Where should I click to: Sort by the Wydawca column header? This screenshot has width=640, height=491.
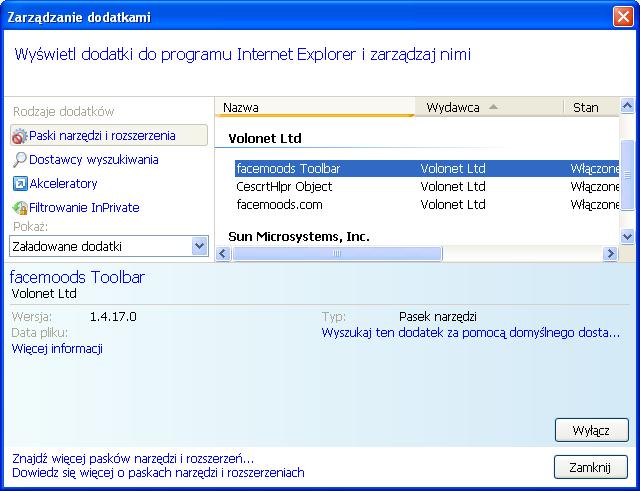tap(489, 107)
